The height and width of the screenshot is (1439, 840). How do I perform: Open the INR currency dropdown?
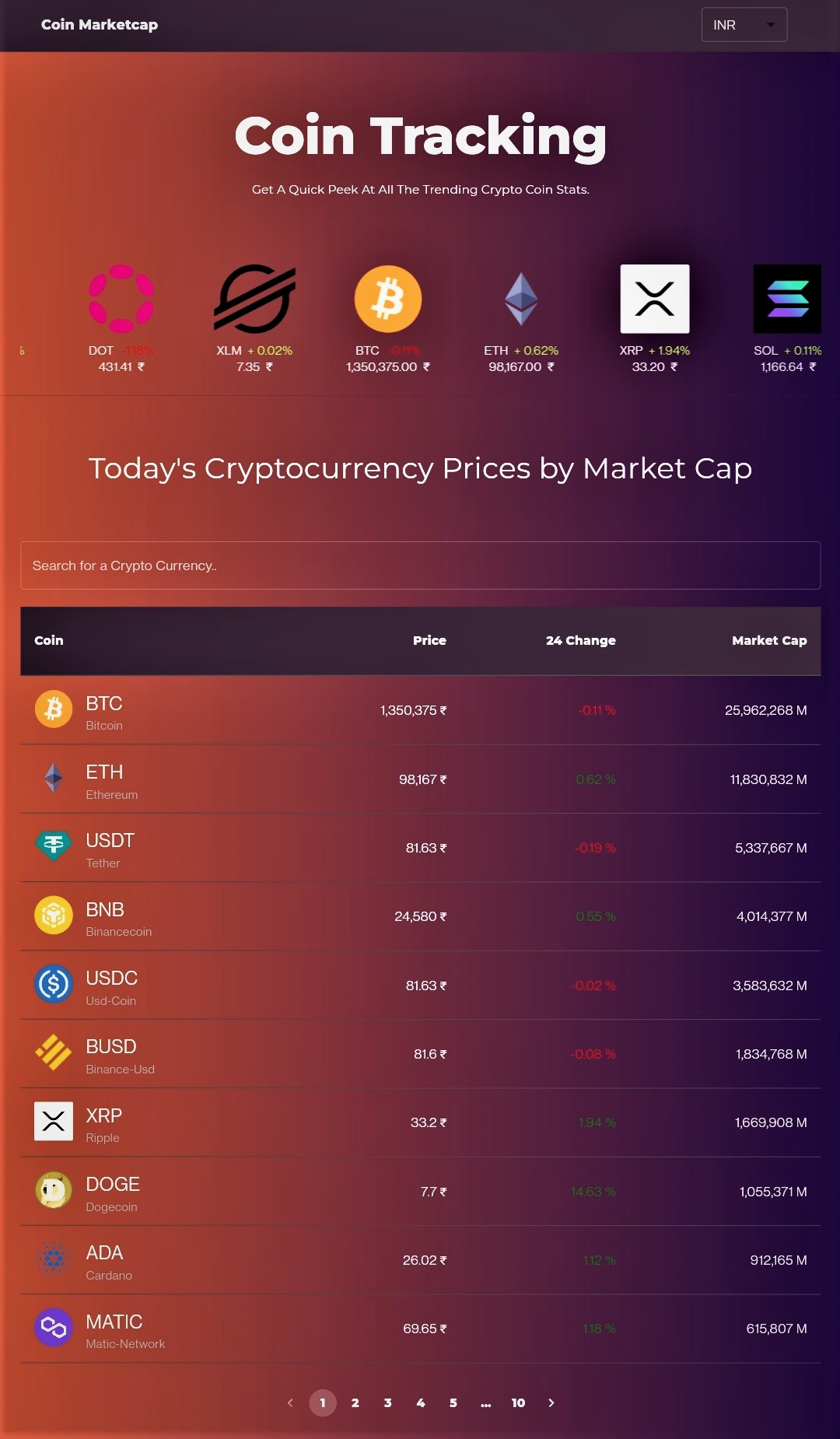pyautogui.click(x=744, y=24)
